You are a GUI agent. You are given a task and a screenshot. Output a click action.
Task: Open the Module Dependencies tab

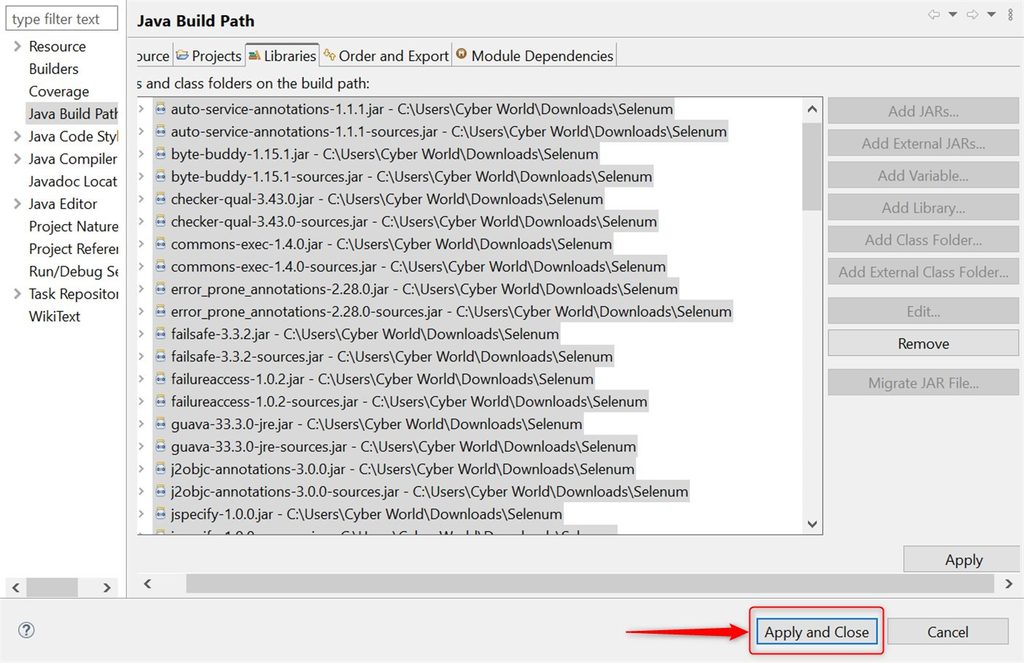(534, 56)
